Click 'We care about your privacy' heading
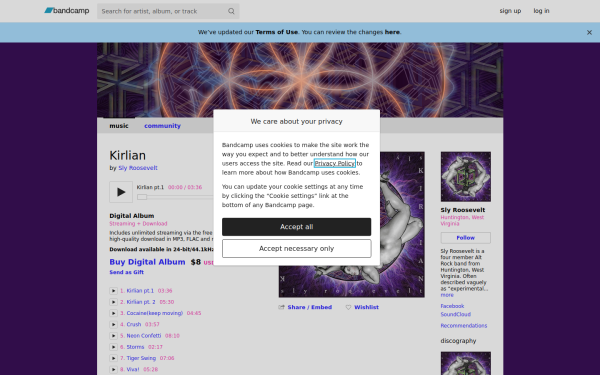The width and height of the screenshot is (600, 375). tap(297, 121)
